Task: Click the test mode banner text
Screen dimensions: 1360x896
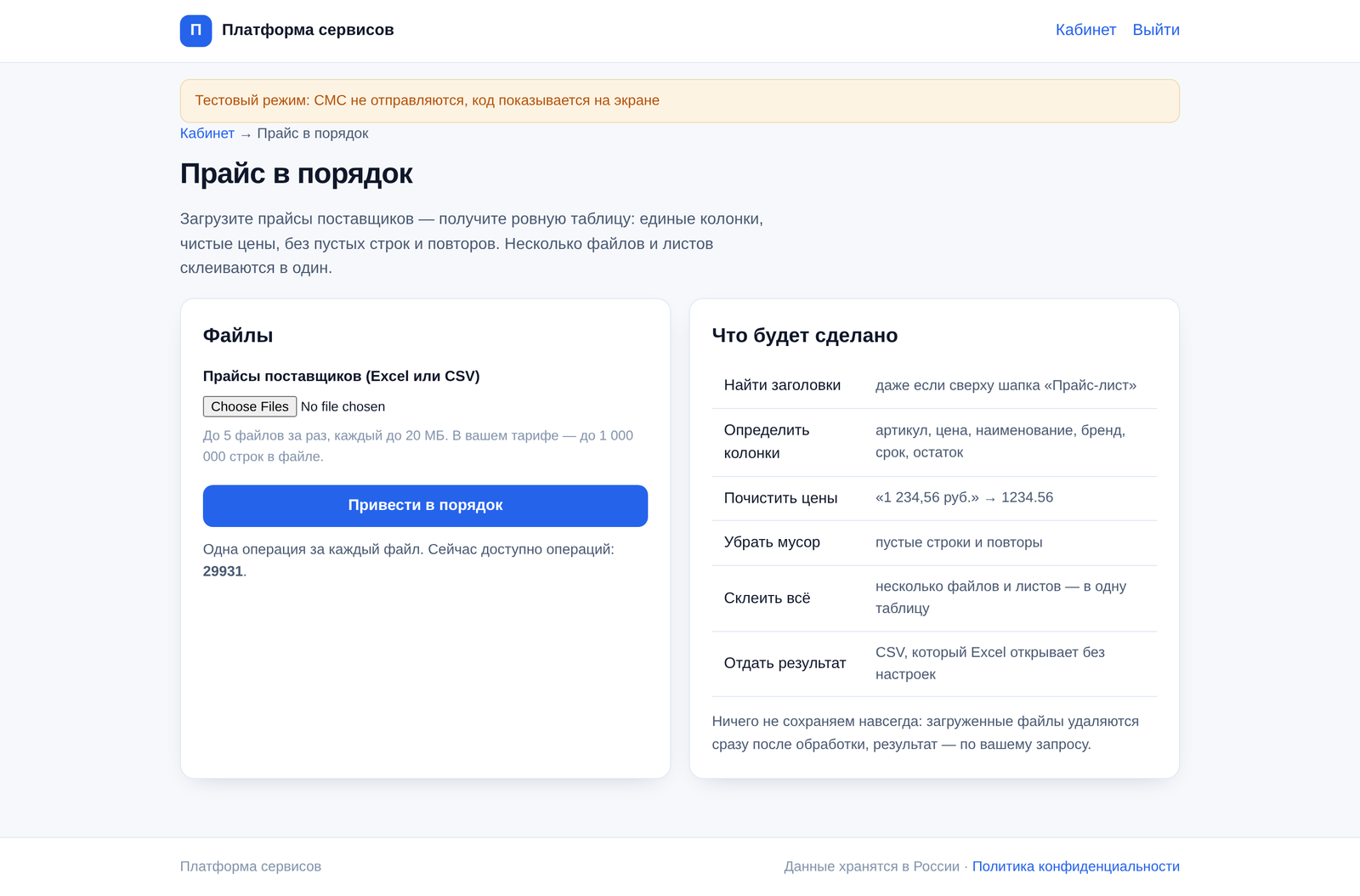Action: (428, 100)
